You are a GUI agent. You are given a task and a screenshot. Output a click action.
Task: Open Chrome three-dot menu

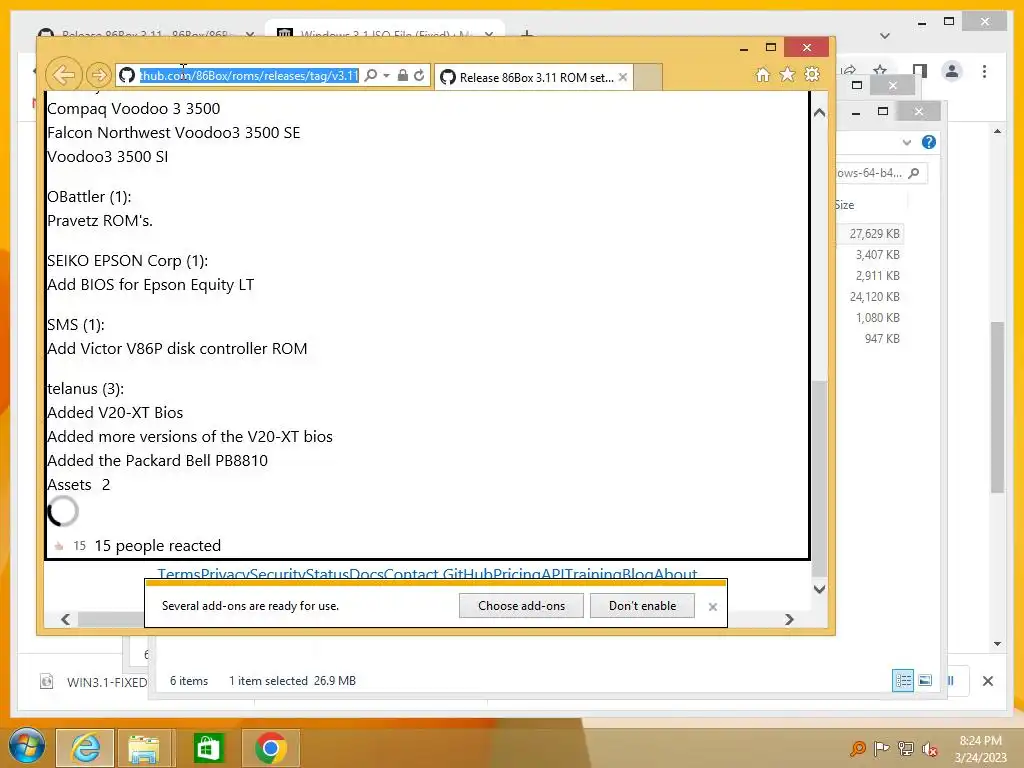(x=984, y=71)
